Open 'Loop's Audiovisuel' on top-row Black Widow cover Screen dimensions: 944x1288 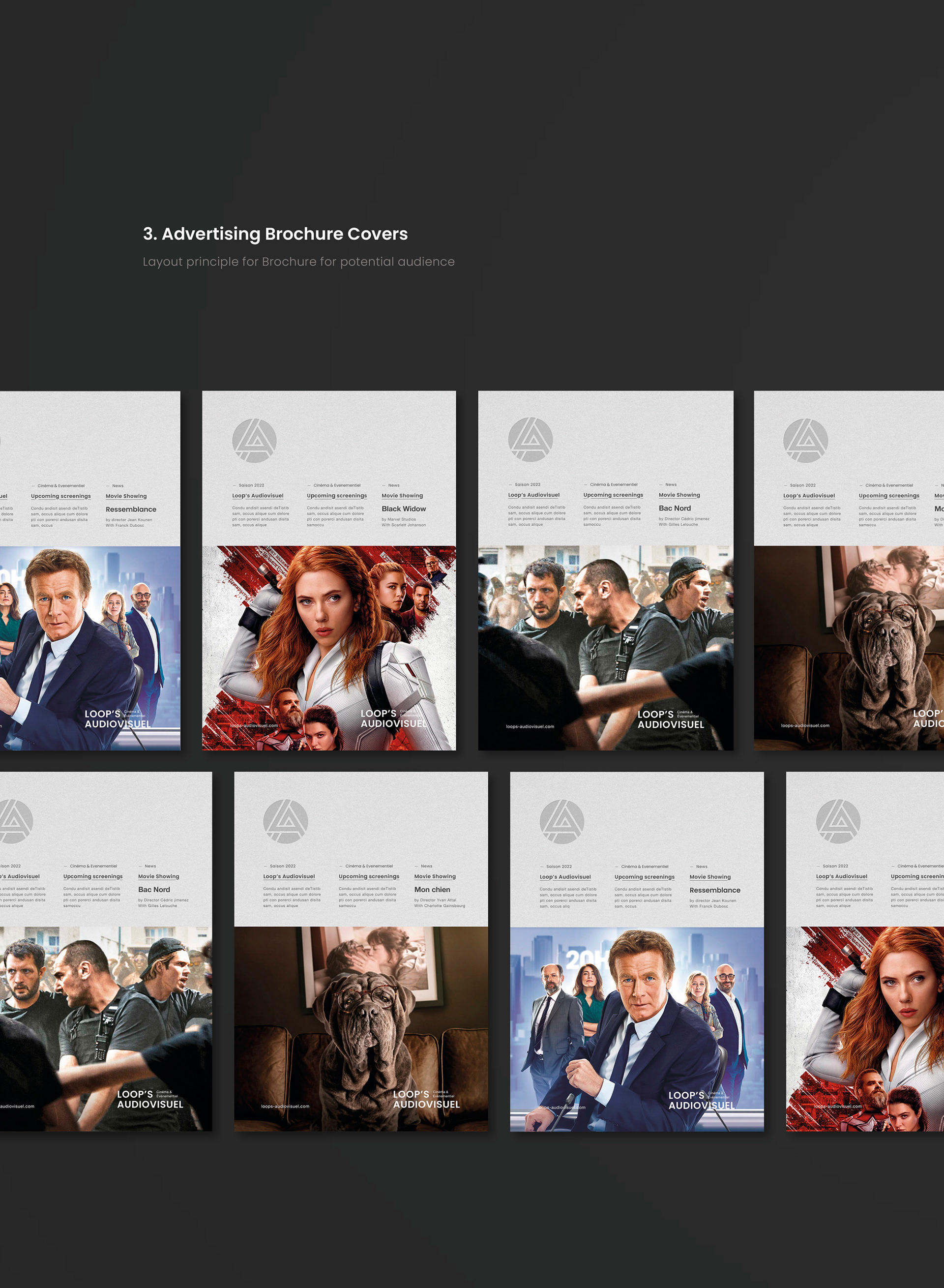[x=258, y=496]
